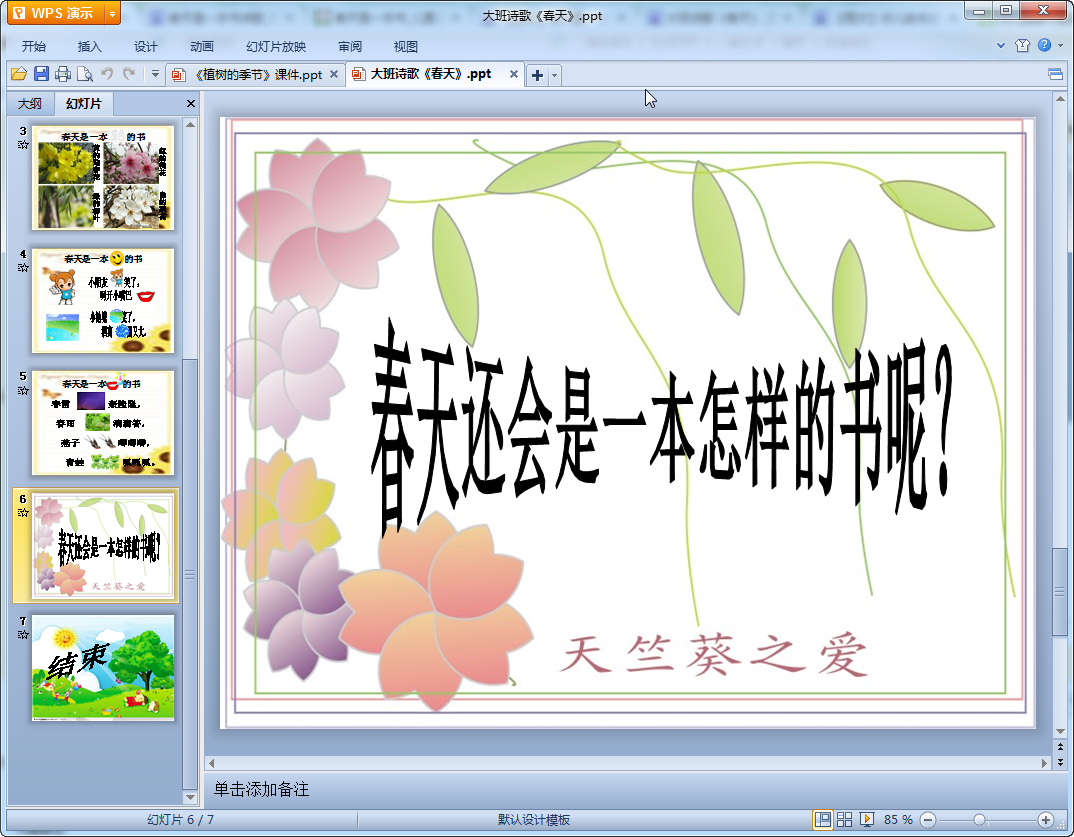Expand the WPS 演示 application menu arrow

[111, 14]
